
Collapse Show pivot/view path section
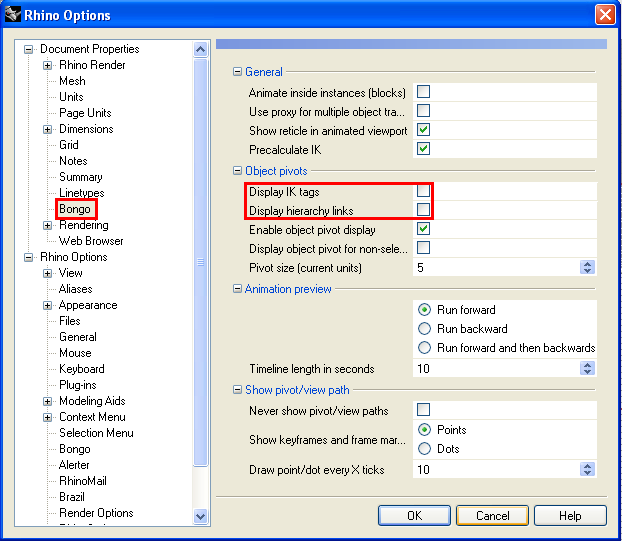(237, 390)
